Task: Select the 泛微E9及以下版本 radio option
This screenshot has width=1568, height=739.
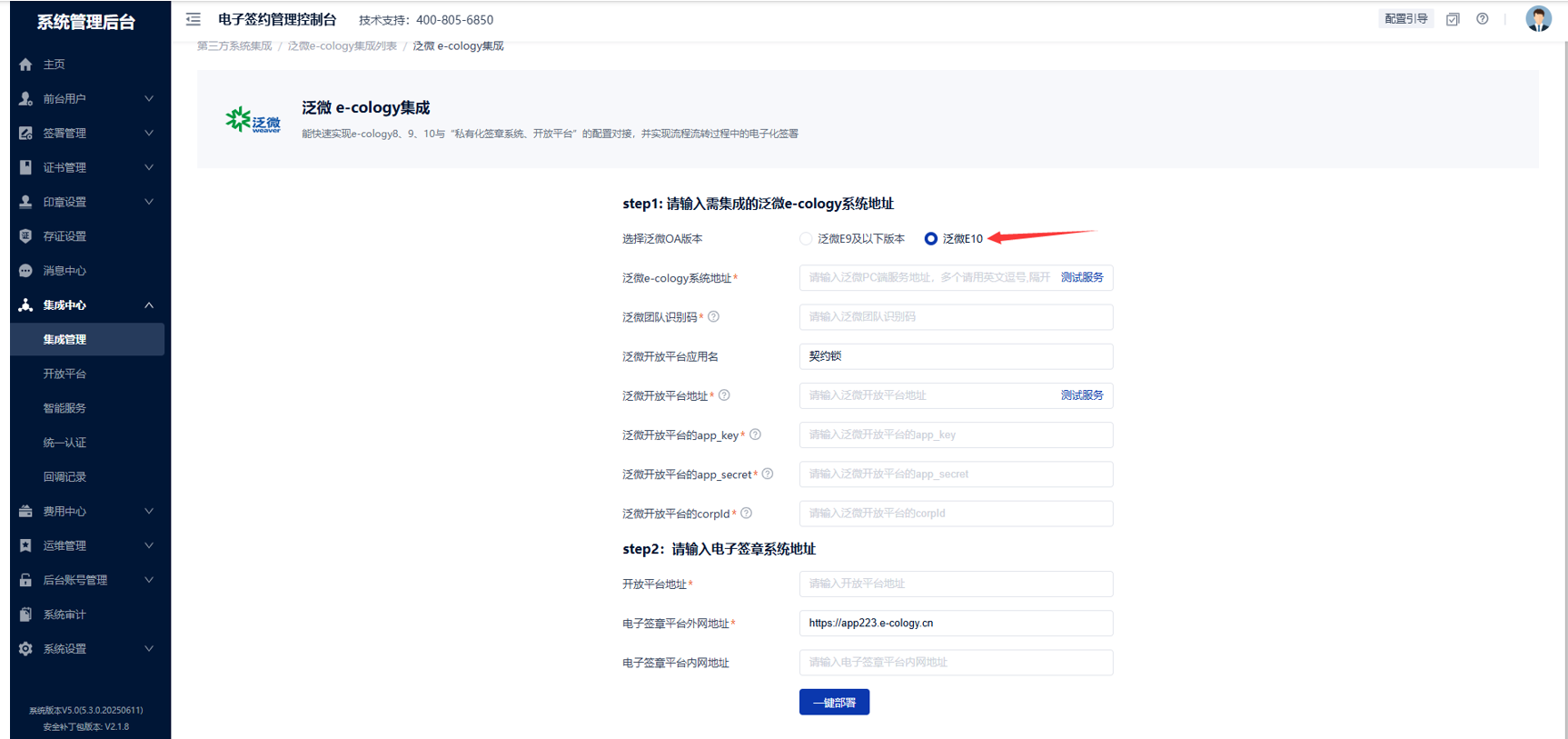Action: (x=806, y=239)
